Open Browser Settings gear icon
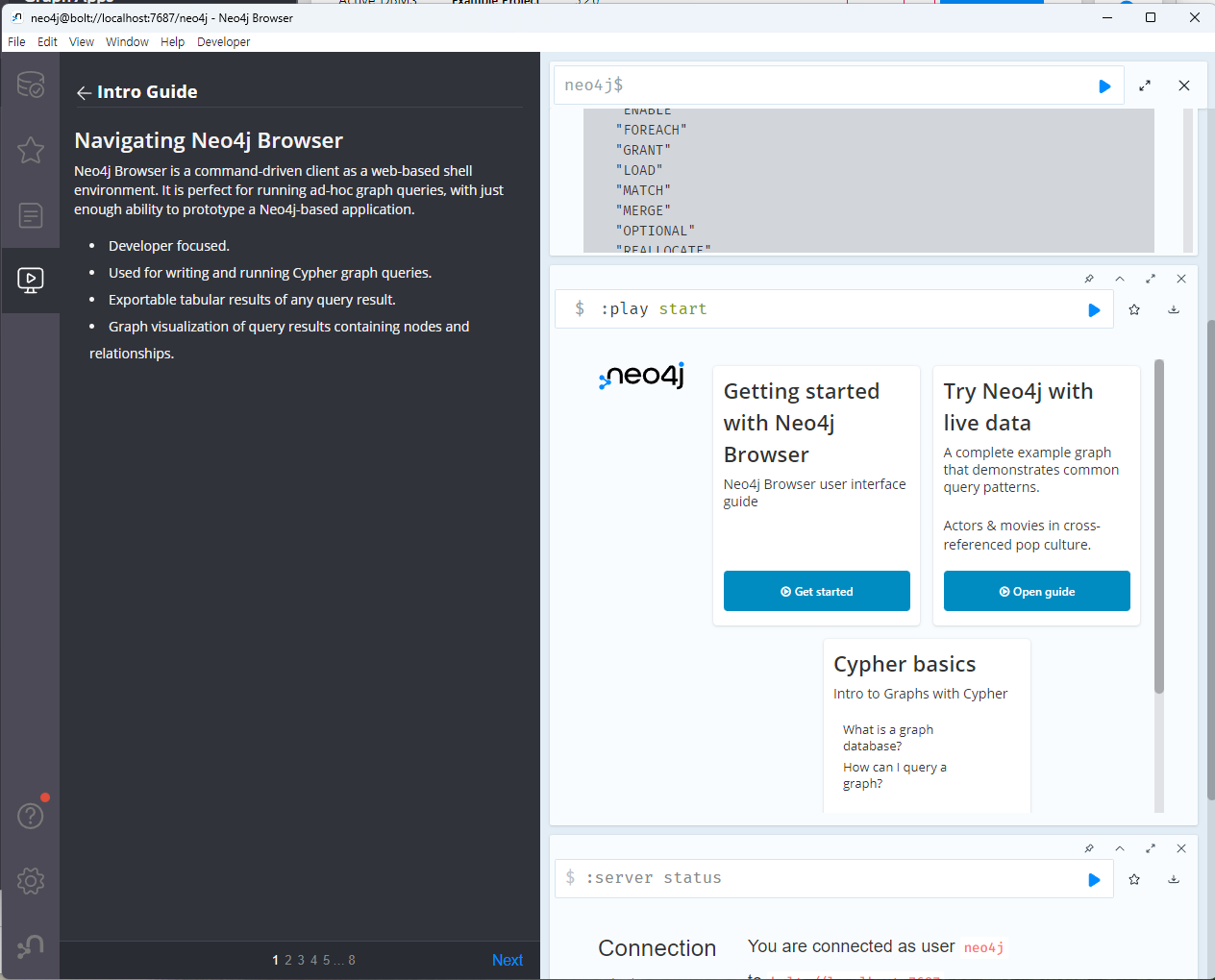The height and width of the screenshot is (980, 1215). tap(31, 881)
